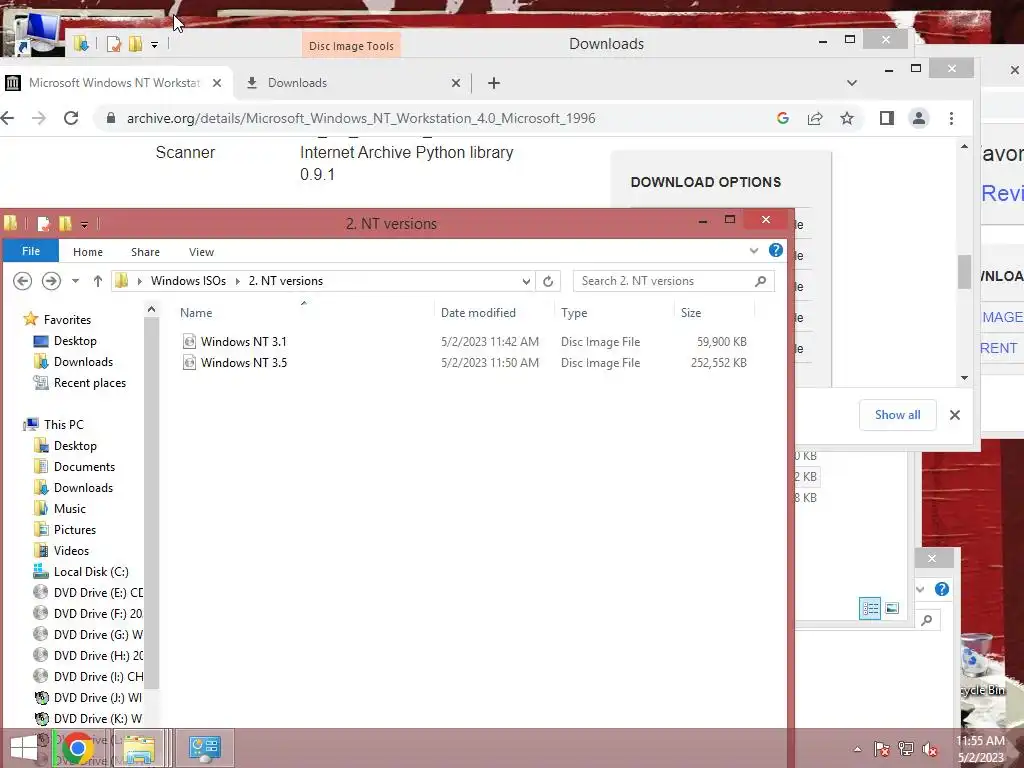Click the Search 2. NT versions field

673,281
